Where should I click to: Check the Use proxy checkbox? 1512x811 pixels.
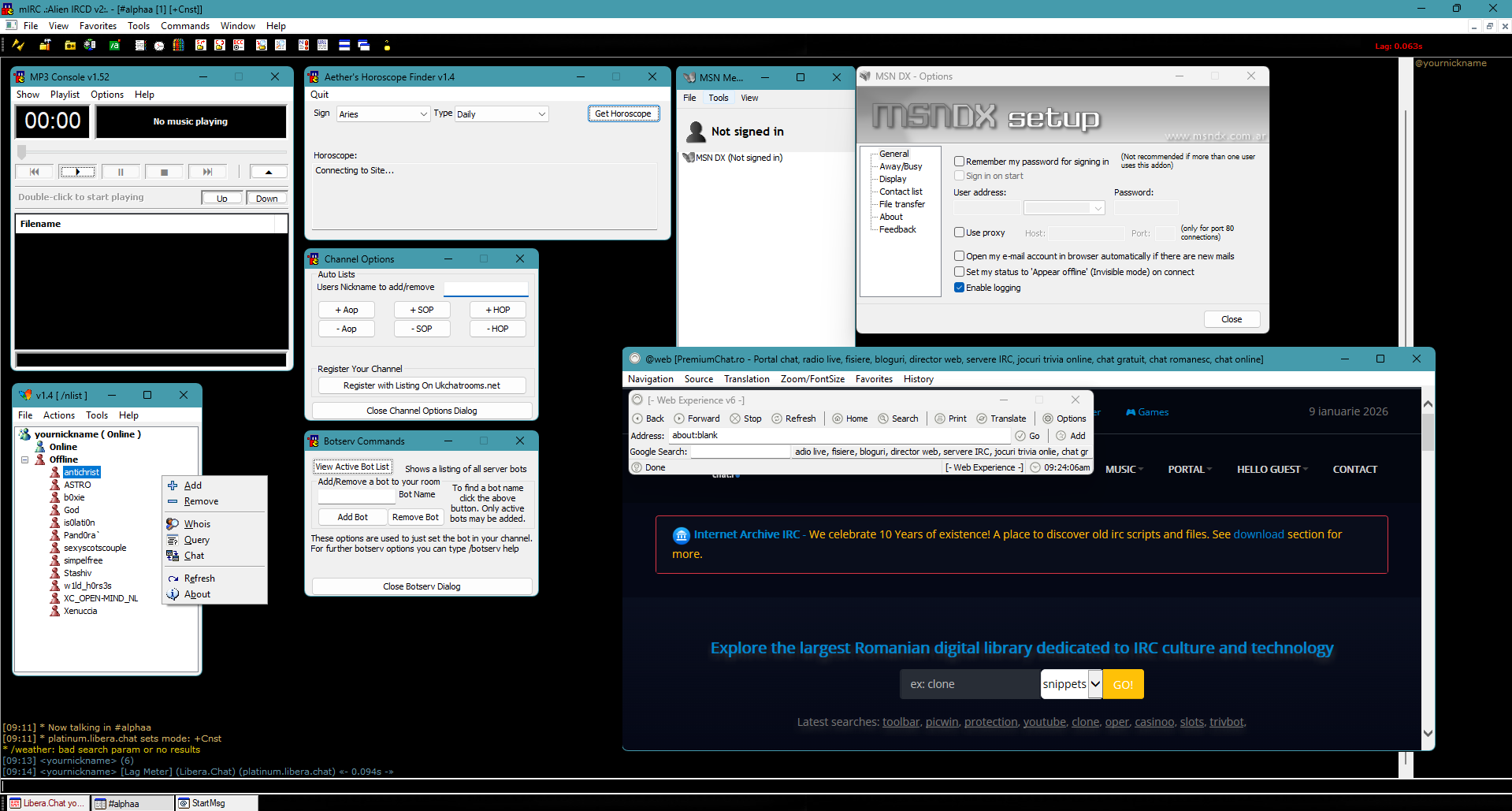pos(959,233)
